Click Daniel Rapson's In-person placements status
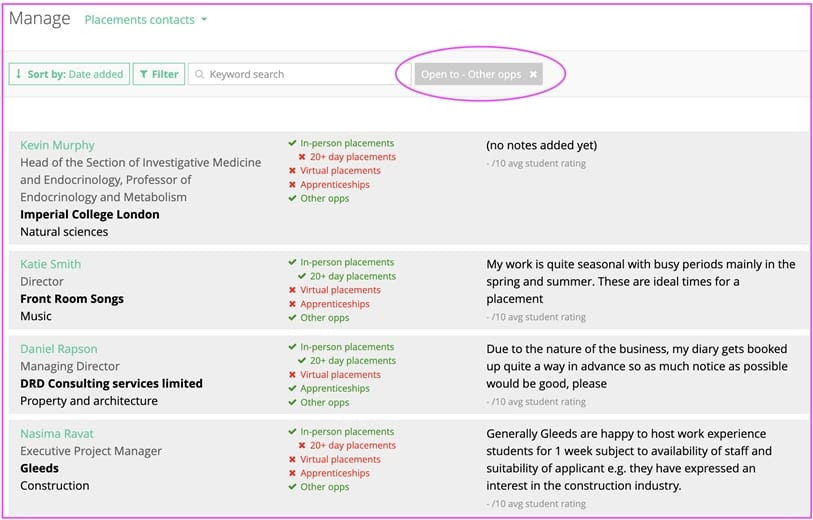The width and height of the screenshot is (813, 520). coord(341,347)
